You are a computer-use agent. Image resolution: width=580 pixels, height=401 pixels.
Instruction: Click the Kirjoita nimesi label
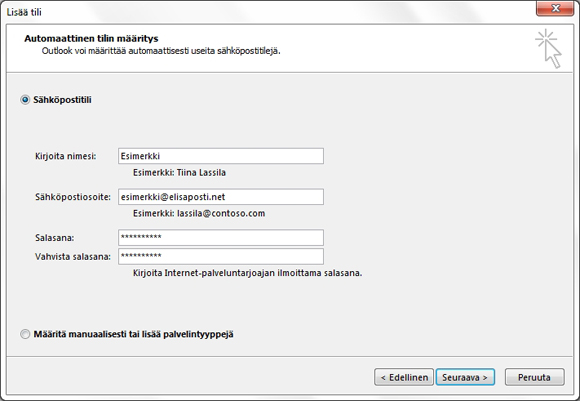point(65,156)
